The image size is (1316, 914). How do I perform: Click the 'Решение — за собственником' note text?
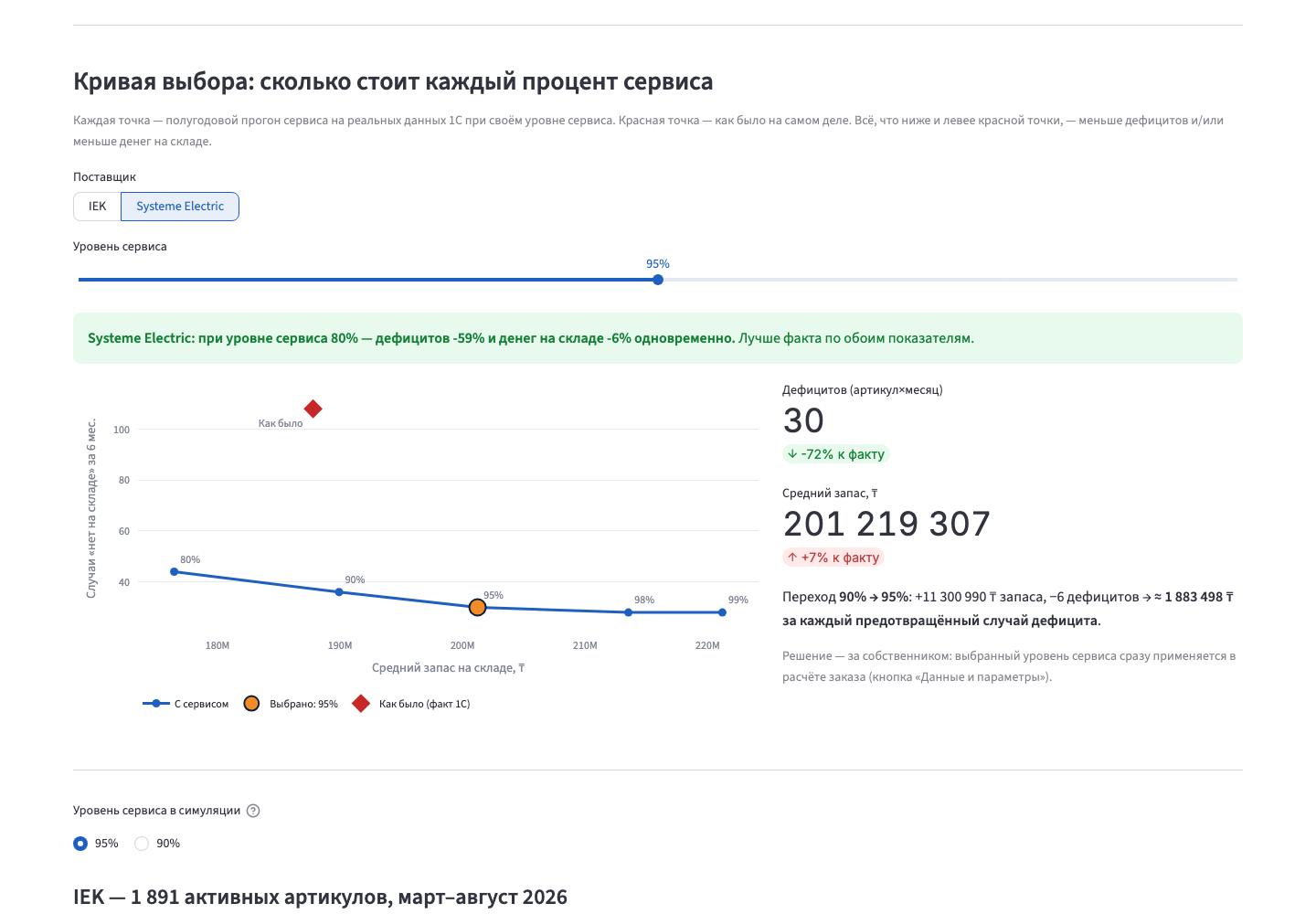point(1009,666)
